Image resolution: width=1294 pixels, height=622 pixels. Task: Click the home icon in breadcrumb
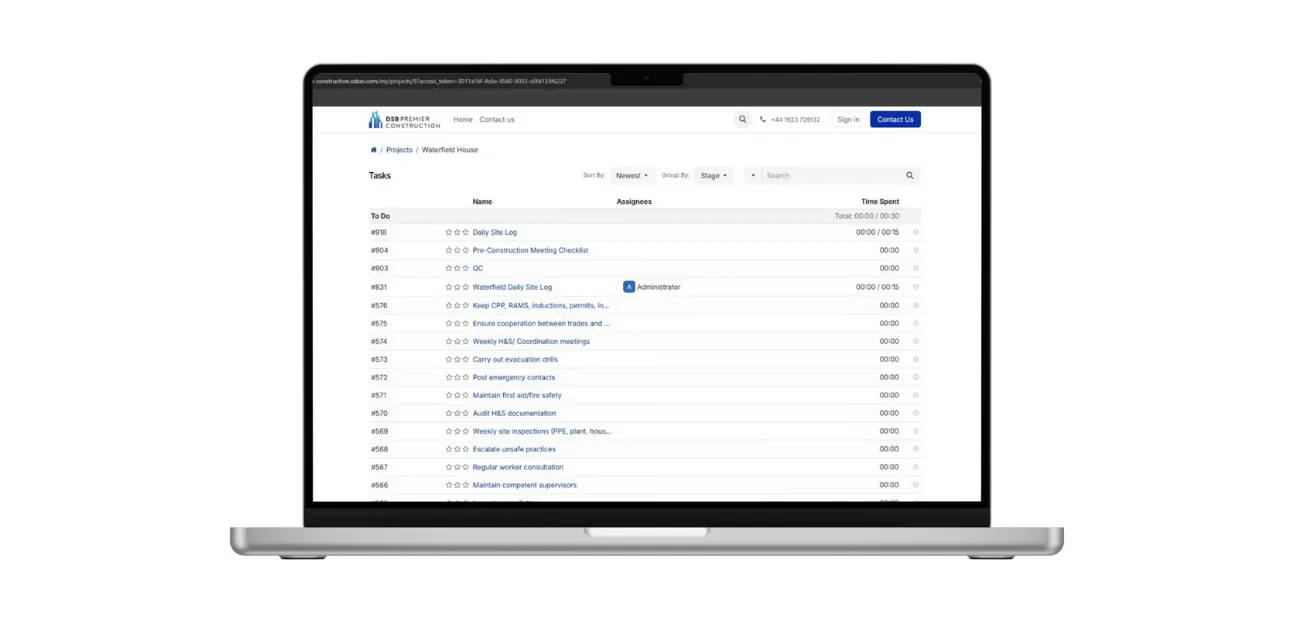[x=374, y=150]
